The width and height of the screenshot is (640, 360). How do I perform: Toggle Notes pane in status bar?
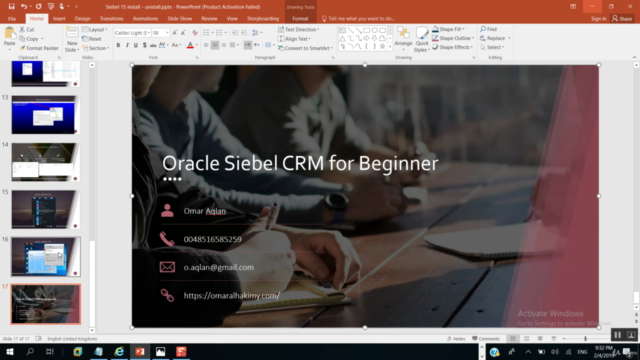pos(456,338)
